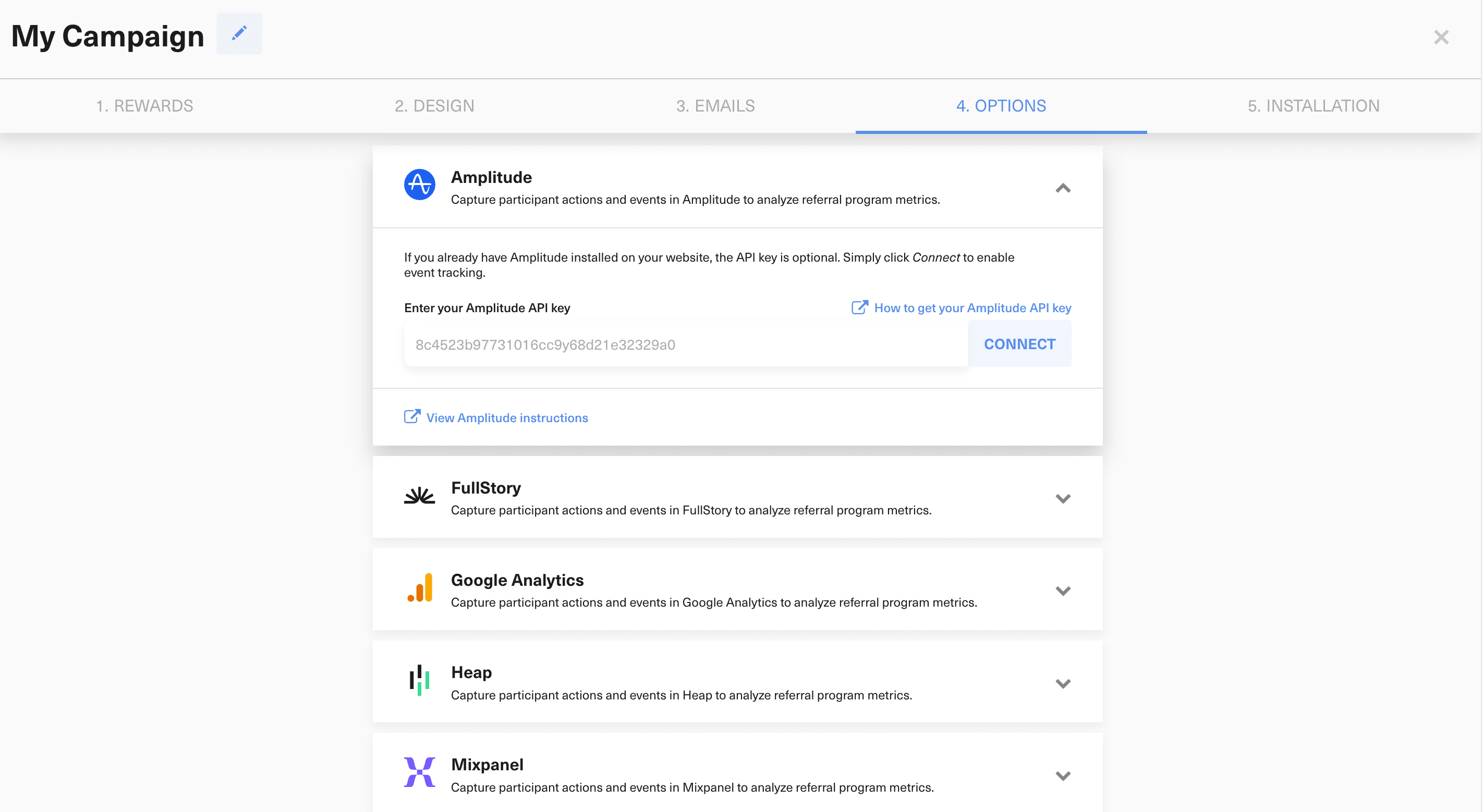Click the Amplitude API key input field

tap(685, 343)
